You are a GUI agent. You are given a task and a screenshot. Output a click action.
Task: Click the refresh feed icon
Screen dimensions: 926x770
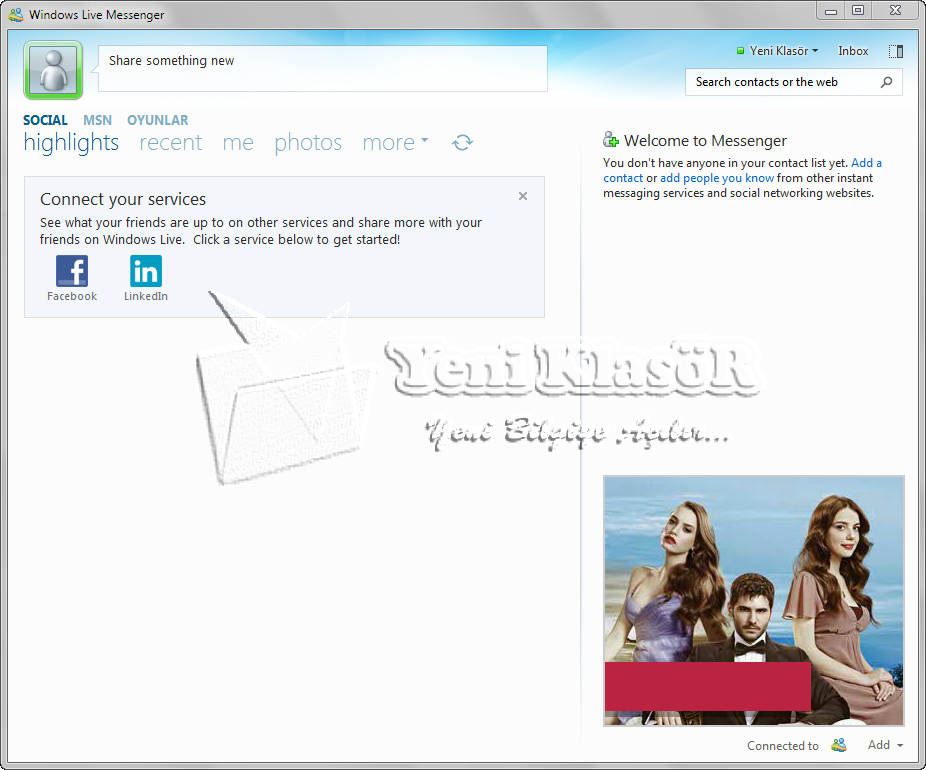(x=462, y=143)
